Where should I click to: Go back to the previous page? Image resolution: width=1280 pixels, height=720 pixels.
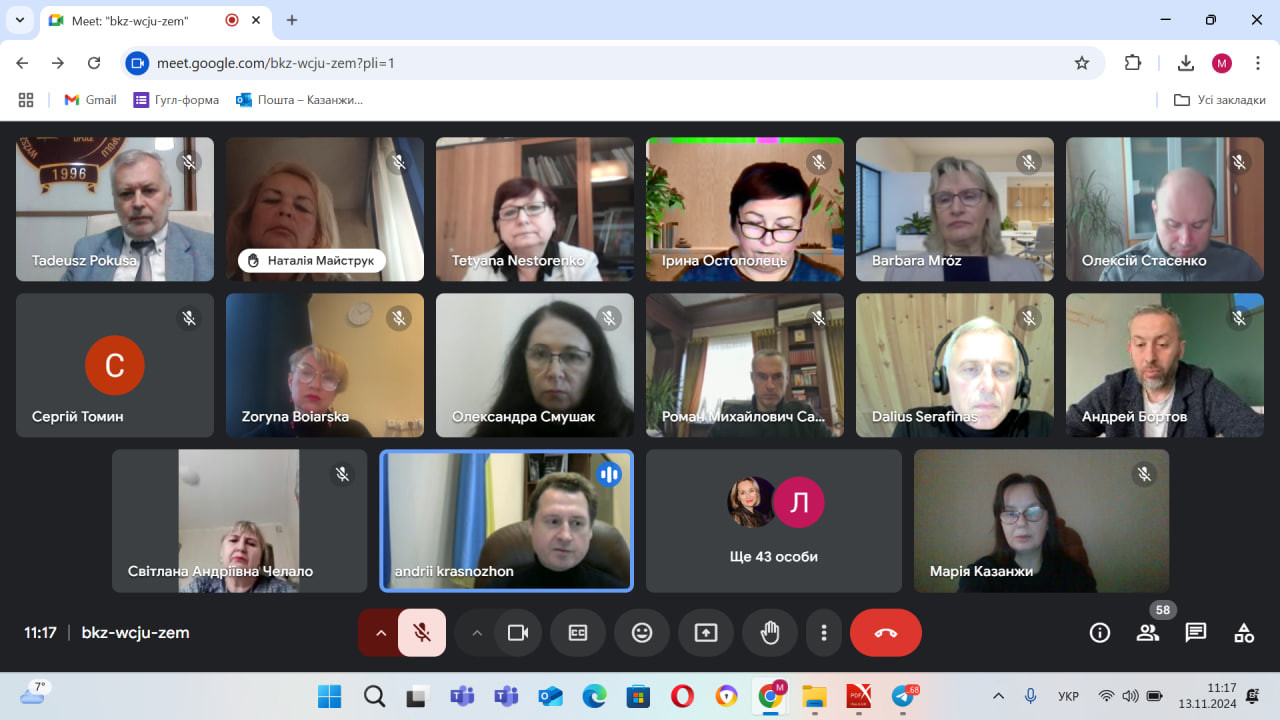(x=23, y=63)
